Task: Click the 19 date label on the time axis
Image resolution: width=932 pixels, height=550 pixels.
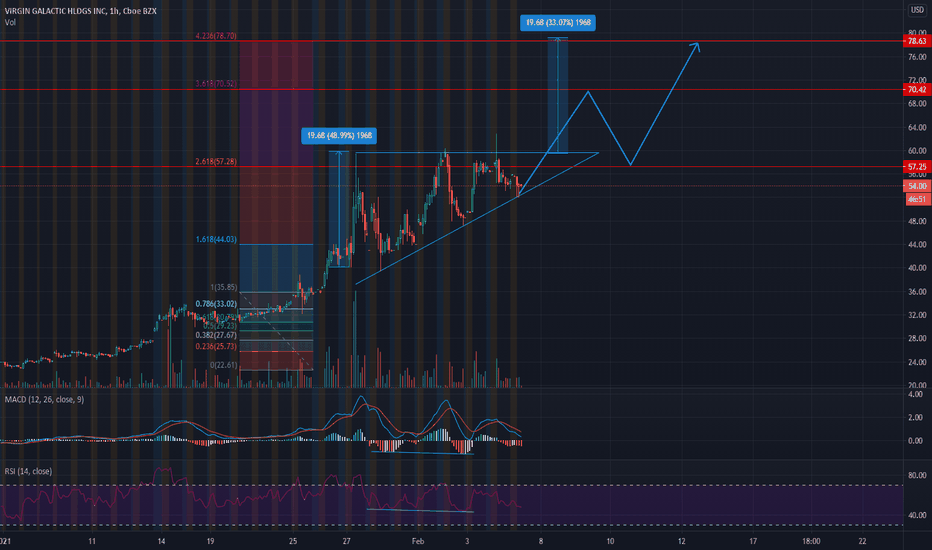Action: click(210, 542)
